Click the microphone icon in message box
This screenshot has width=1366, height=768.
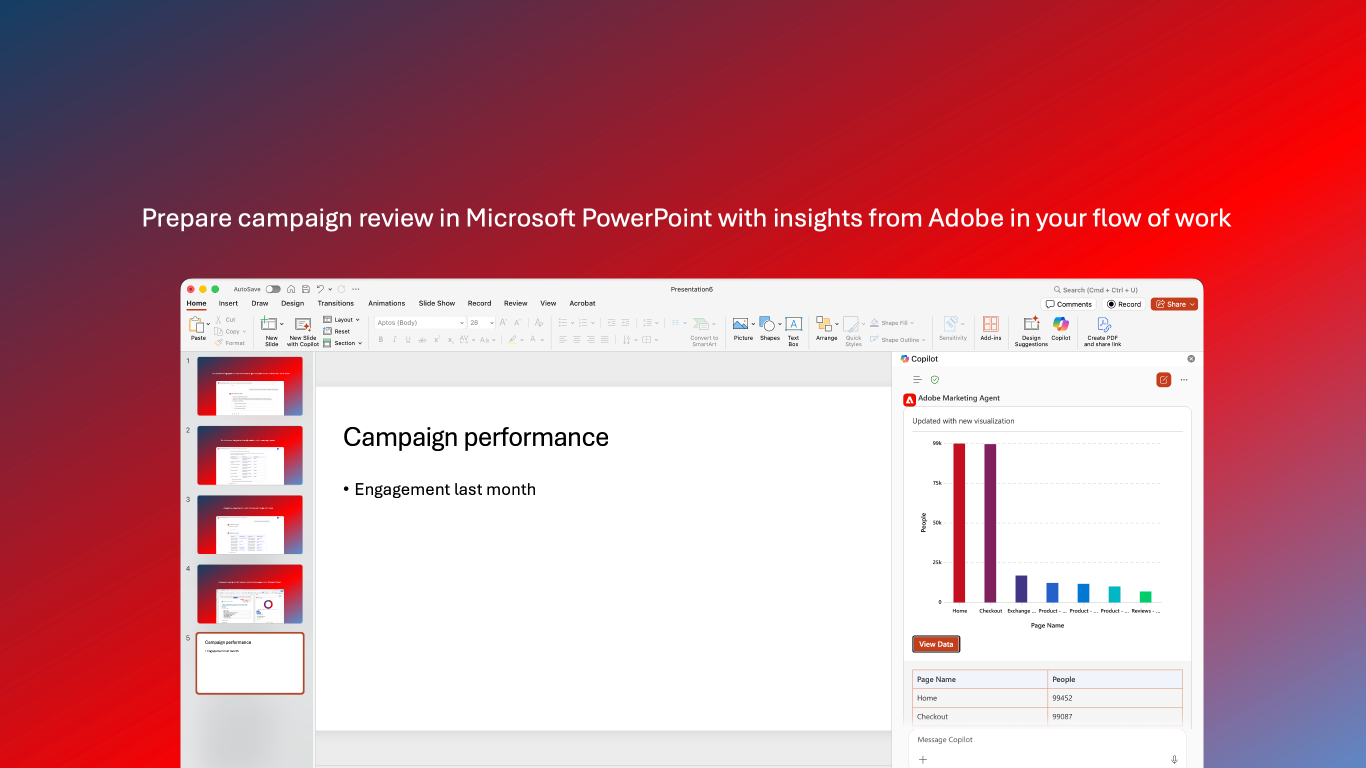1174,759
